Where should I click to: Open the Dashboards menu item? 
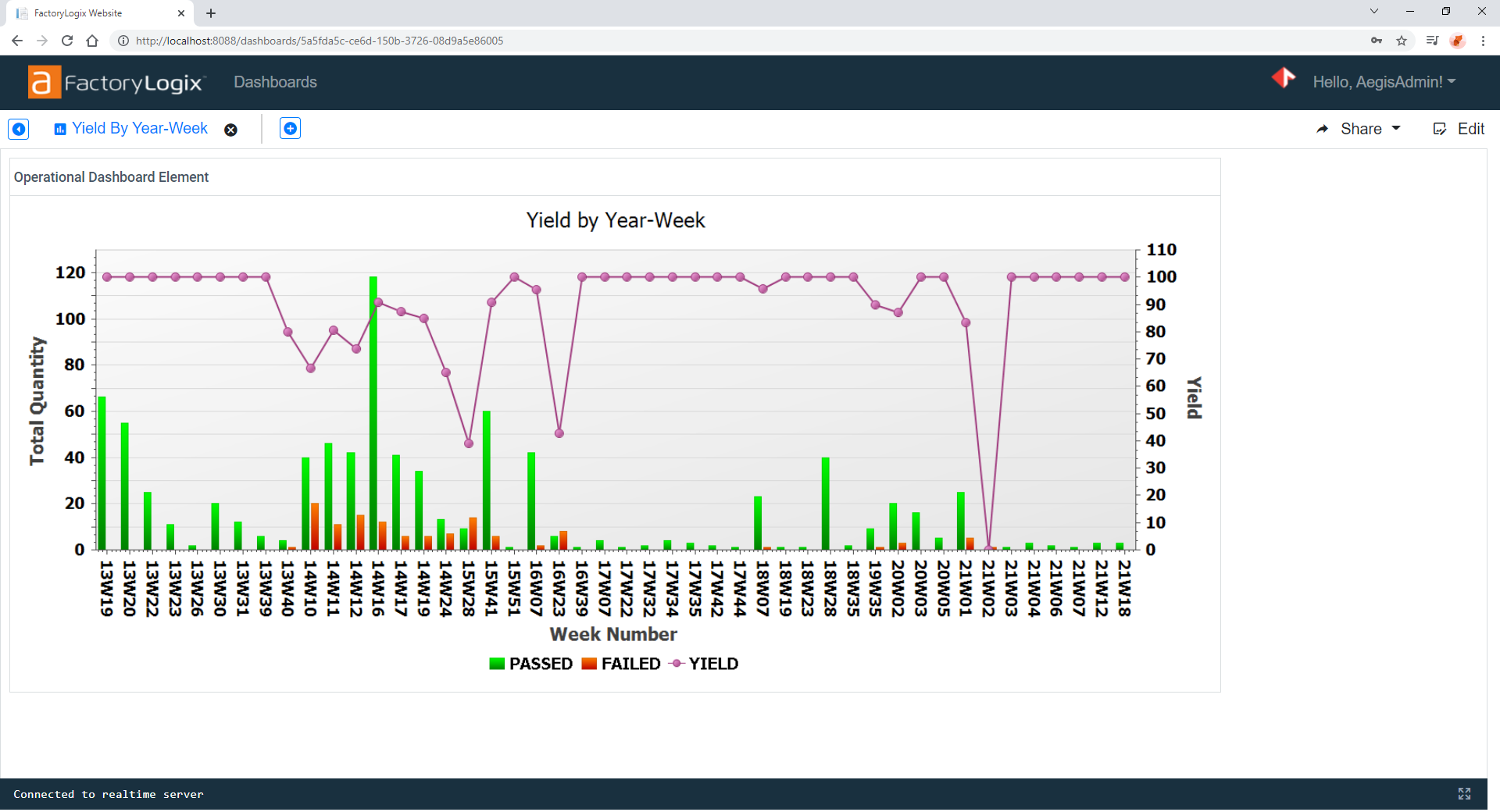[x=275, y=82]
